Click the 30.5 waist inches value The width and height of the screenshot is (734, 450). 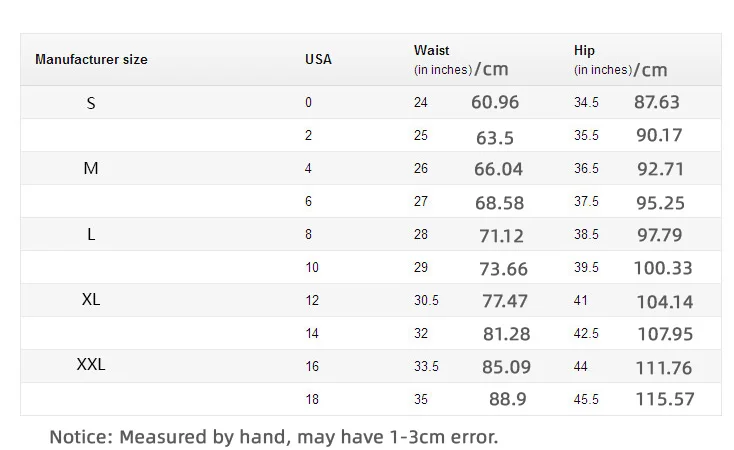click(426, 300)
